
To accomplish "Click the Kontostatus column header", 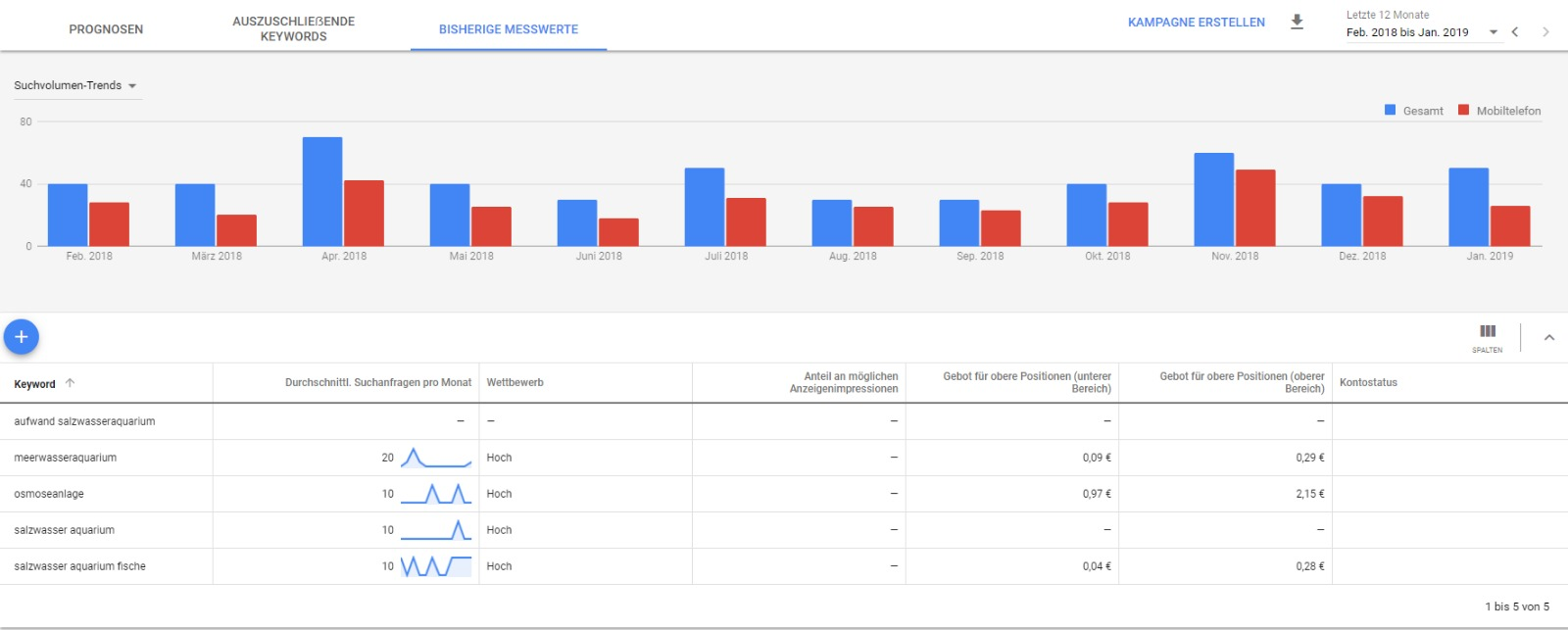I will 1368,382.
